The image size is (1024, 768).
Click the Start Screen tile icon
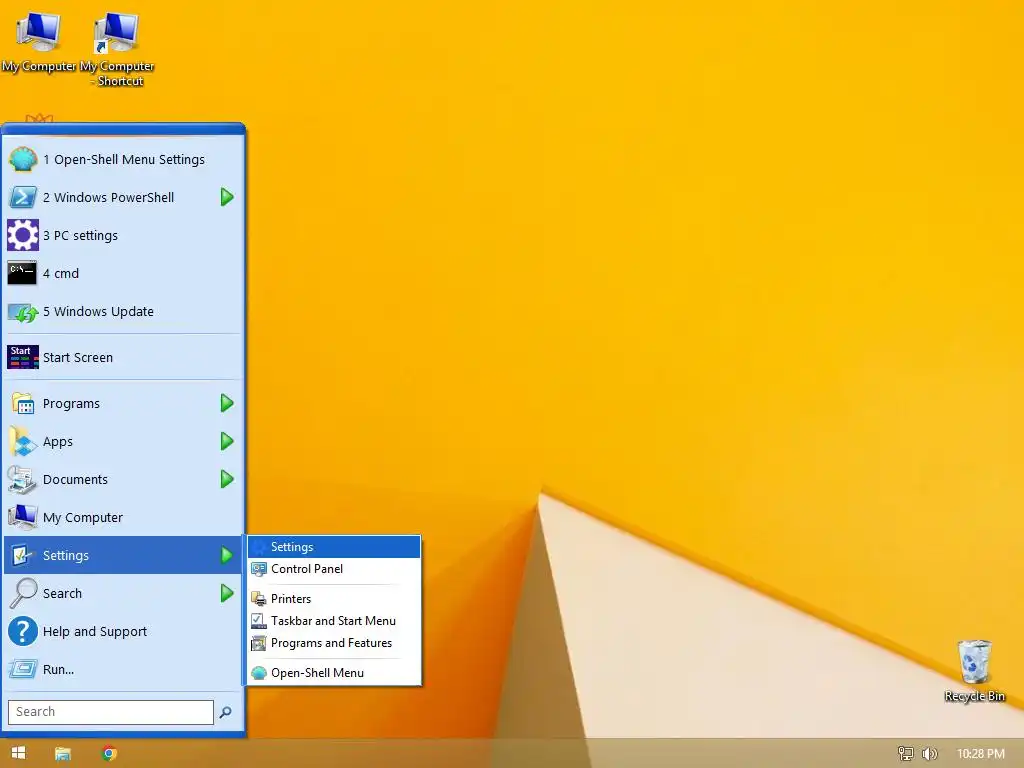[23, 357]
